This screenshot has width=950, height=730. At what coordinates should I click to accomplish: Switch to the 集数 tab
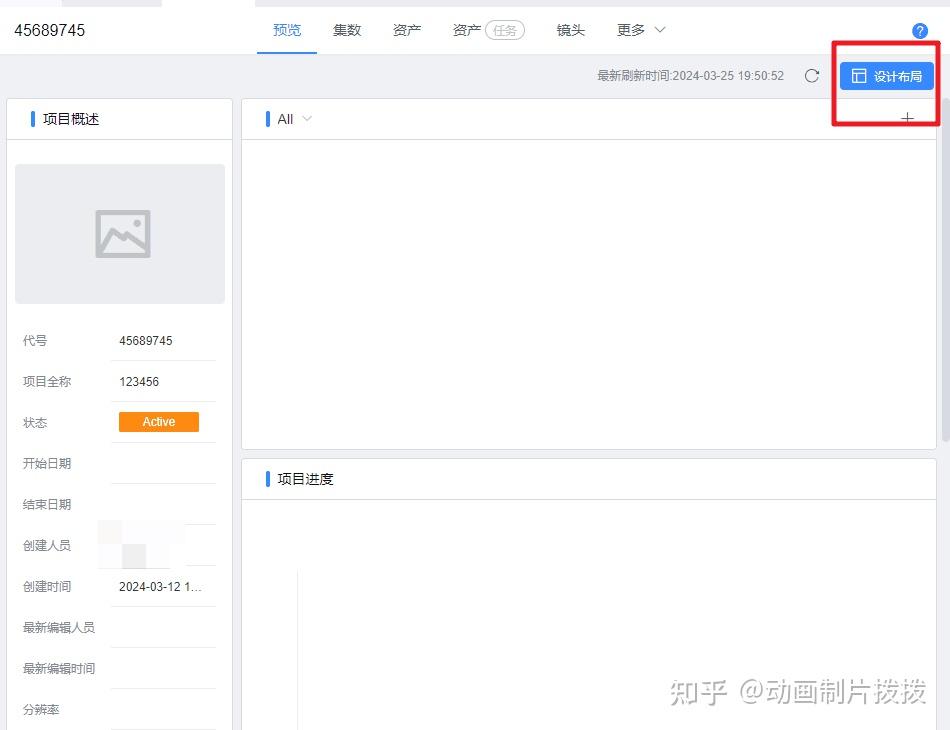[347, 30]
